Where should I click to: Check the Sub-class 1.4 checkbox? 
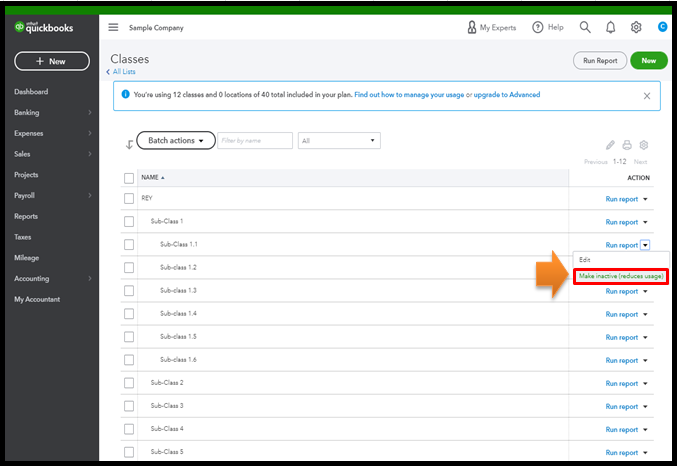(129, 314)
